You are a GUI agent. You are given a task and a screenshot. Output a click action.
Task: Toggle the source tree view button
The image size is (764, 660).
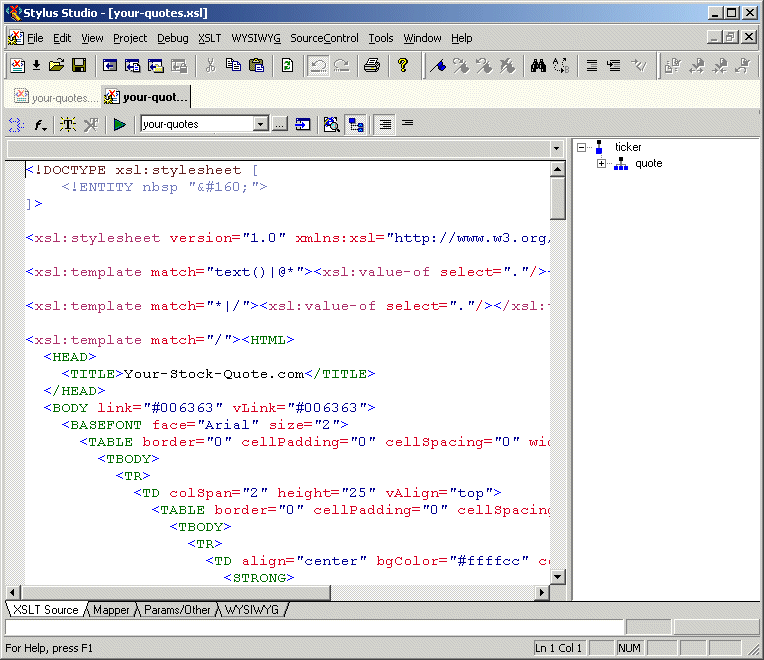(356, 125)
